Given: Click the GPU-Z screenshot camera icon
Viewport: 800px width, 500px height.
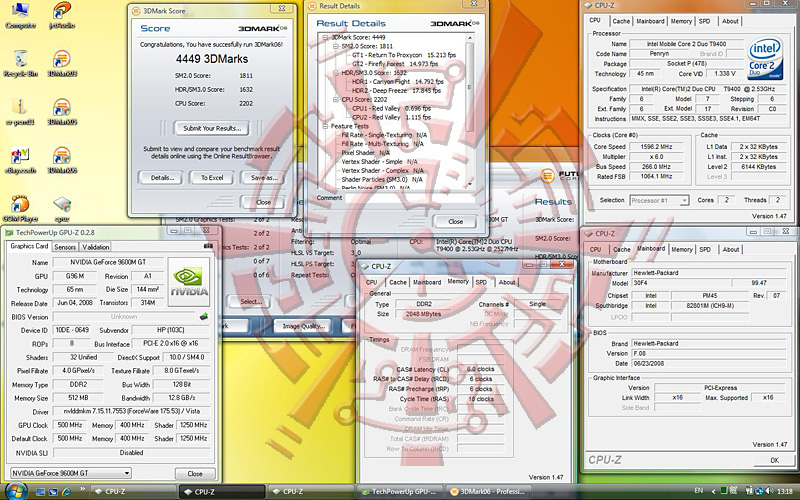Looking at the screenshot, I should [208, 246].
